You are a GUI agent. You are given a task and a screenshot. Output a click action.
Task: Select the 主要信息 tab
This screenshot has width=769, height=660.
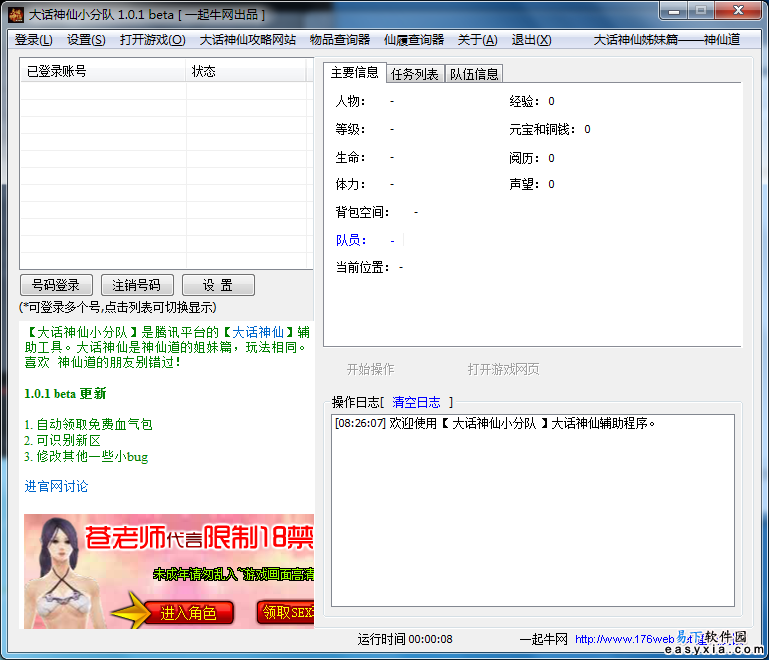355,73
